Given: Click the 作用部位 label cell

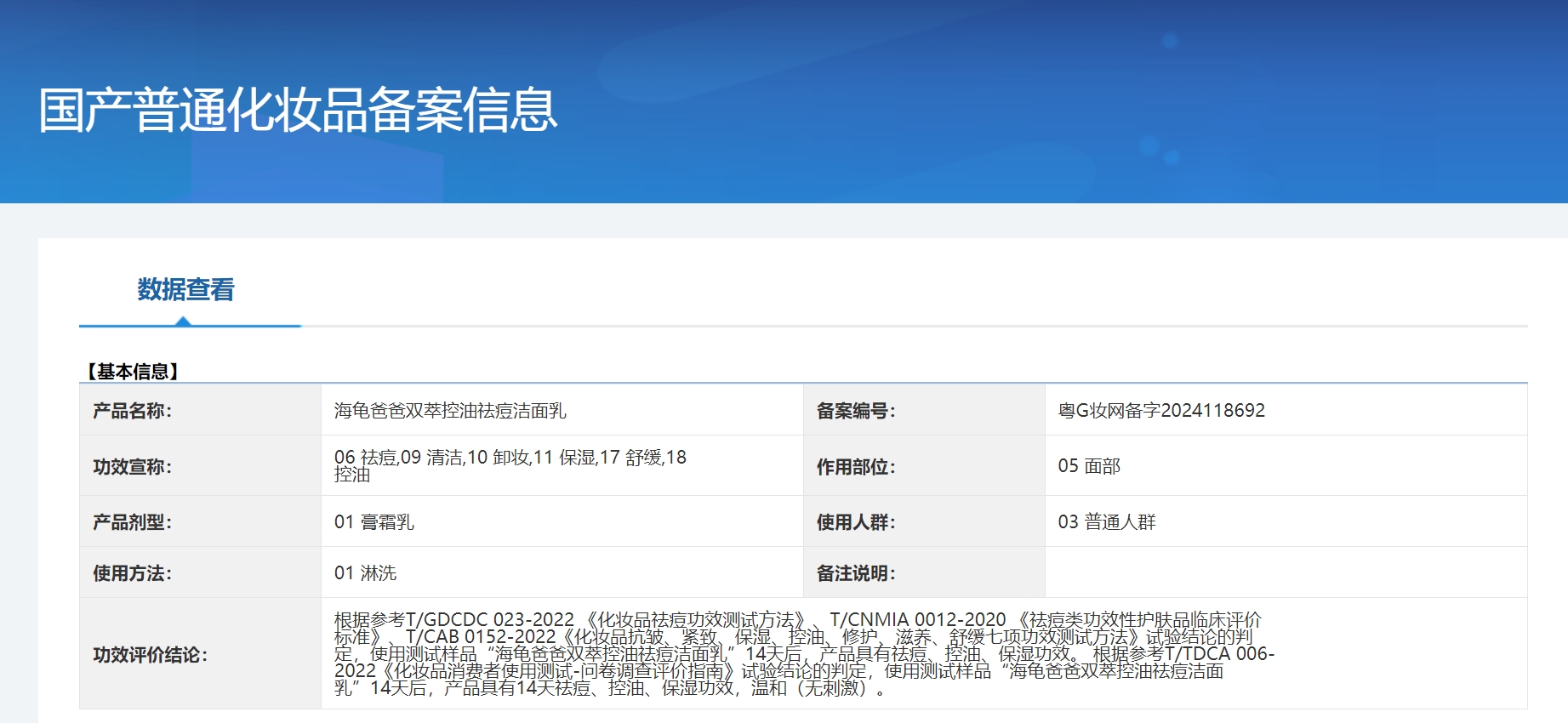Looking at the screenshot, I should [856, 466].
